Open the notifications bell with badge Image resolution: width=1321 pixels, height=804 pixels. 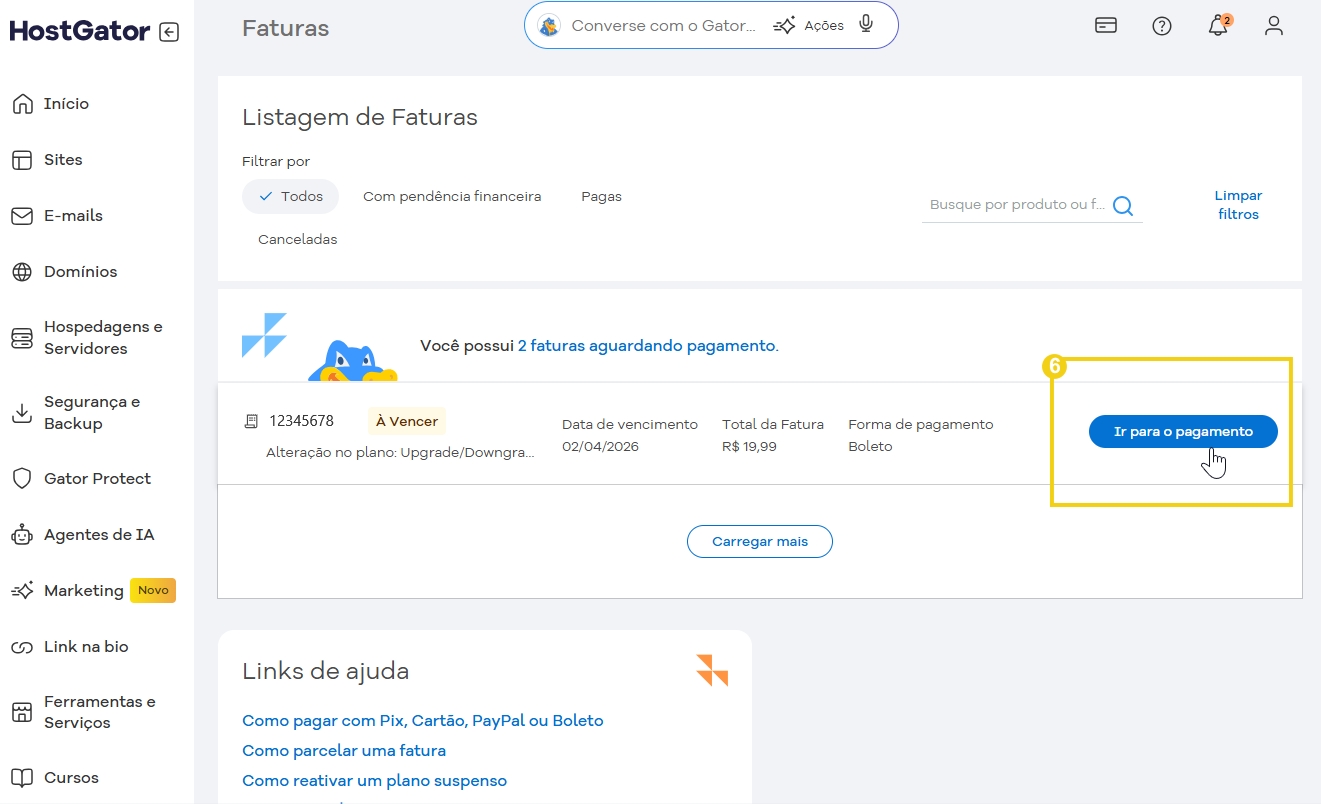[1218, 26]
